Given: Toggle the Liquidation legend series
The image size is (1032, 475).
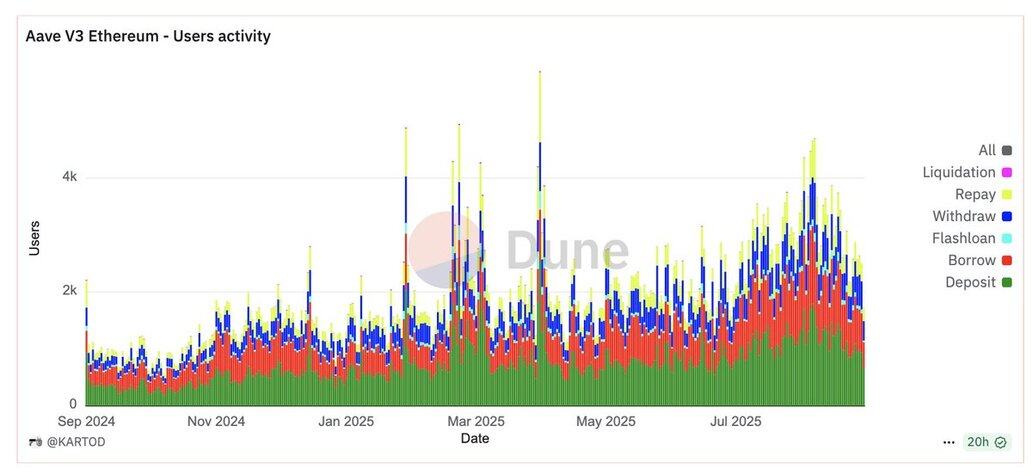Looking at the screenshot, I should click(x=968, y=172).
